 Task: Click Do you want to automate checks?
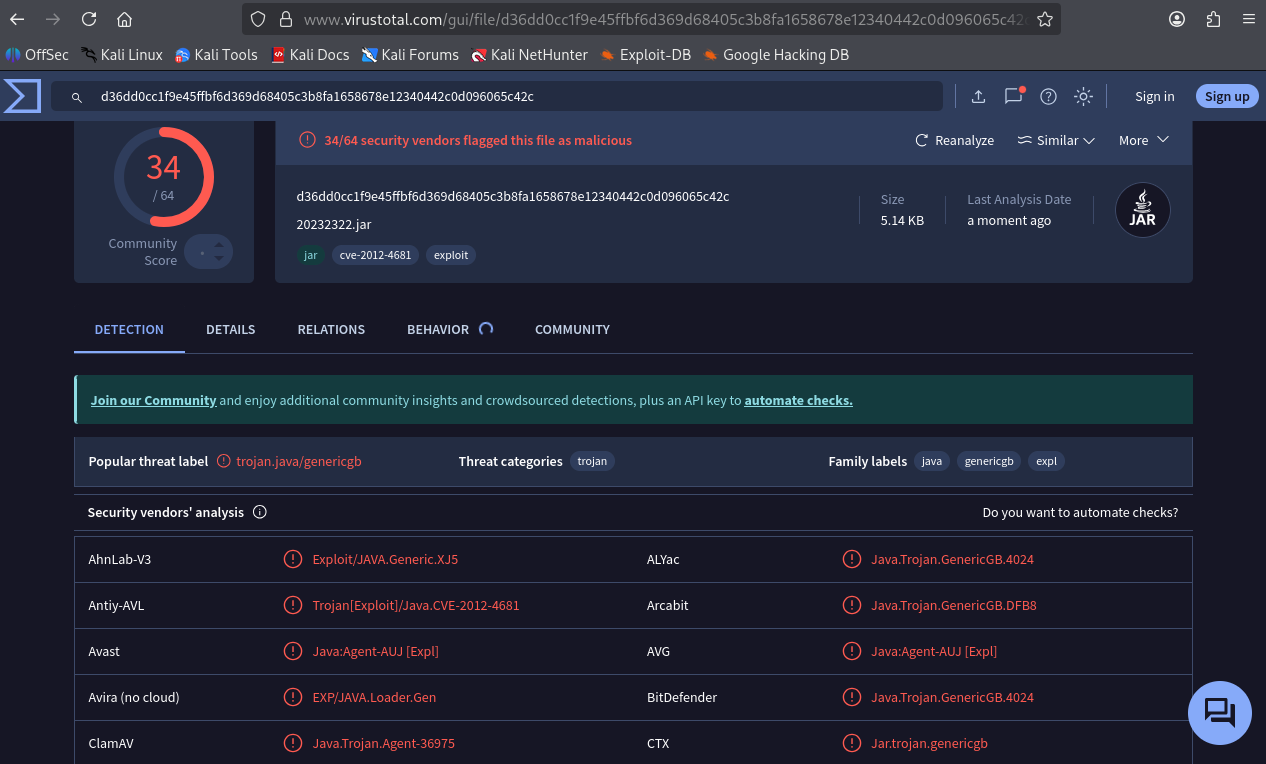(x=1080, y=512)
